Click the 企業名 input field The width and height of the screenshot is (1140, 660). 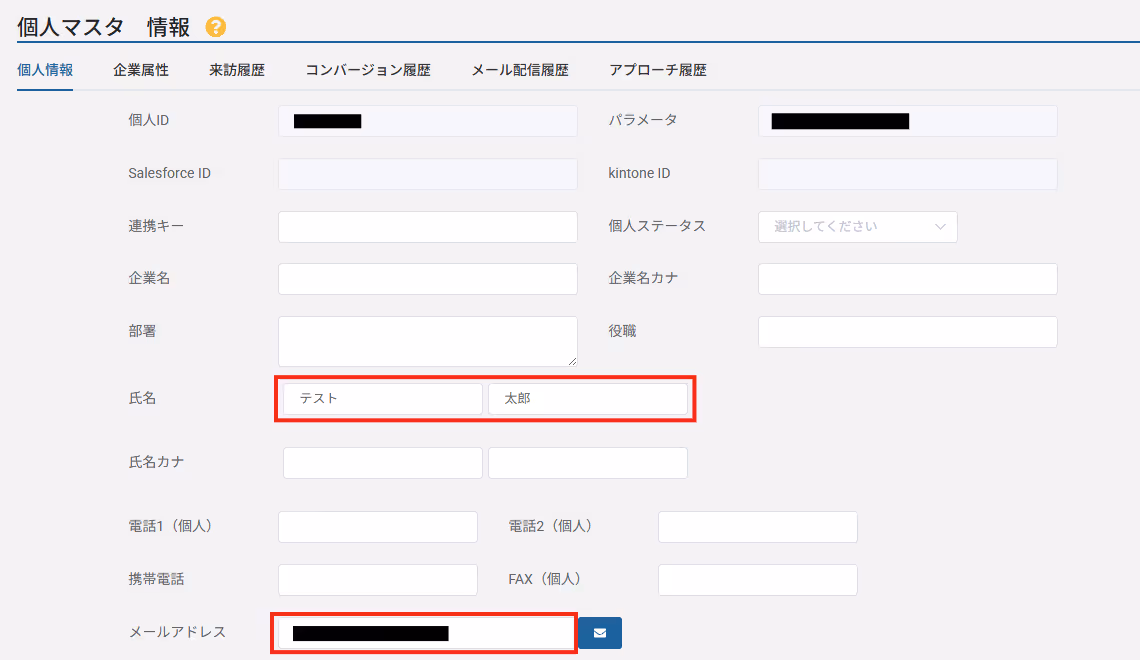click(428, 279)
